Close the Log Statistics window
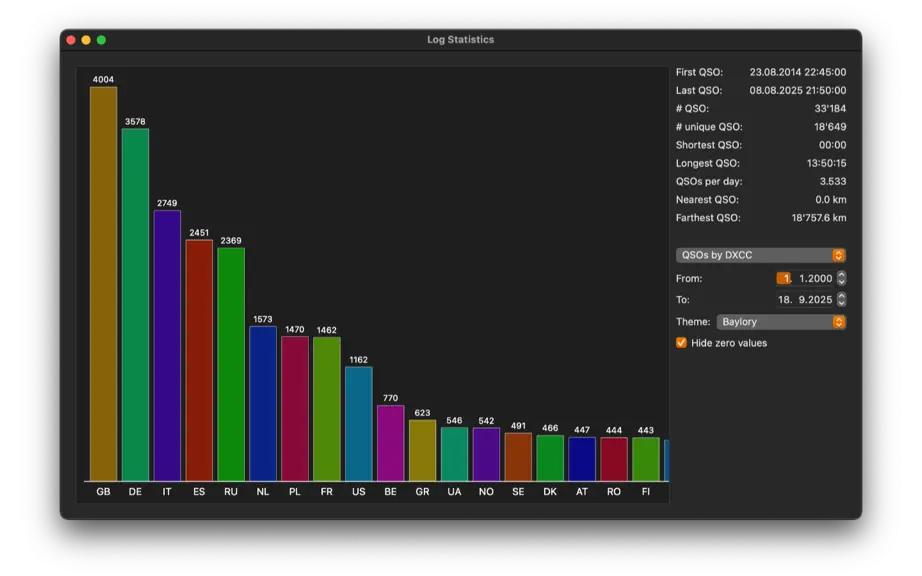922x576 pixels. pos(71,40)
